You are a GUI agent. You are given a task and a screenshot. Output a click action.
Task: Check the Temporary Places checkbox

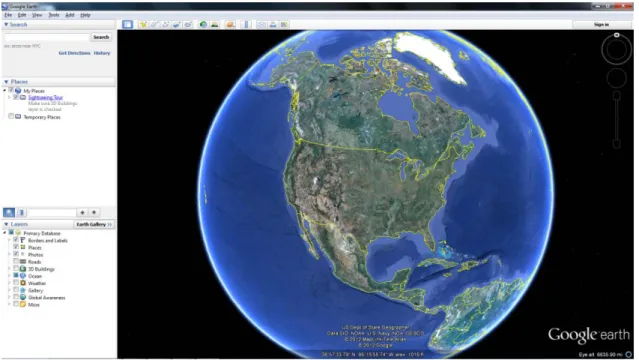11,116
